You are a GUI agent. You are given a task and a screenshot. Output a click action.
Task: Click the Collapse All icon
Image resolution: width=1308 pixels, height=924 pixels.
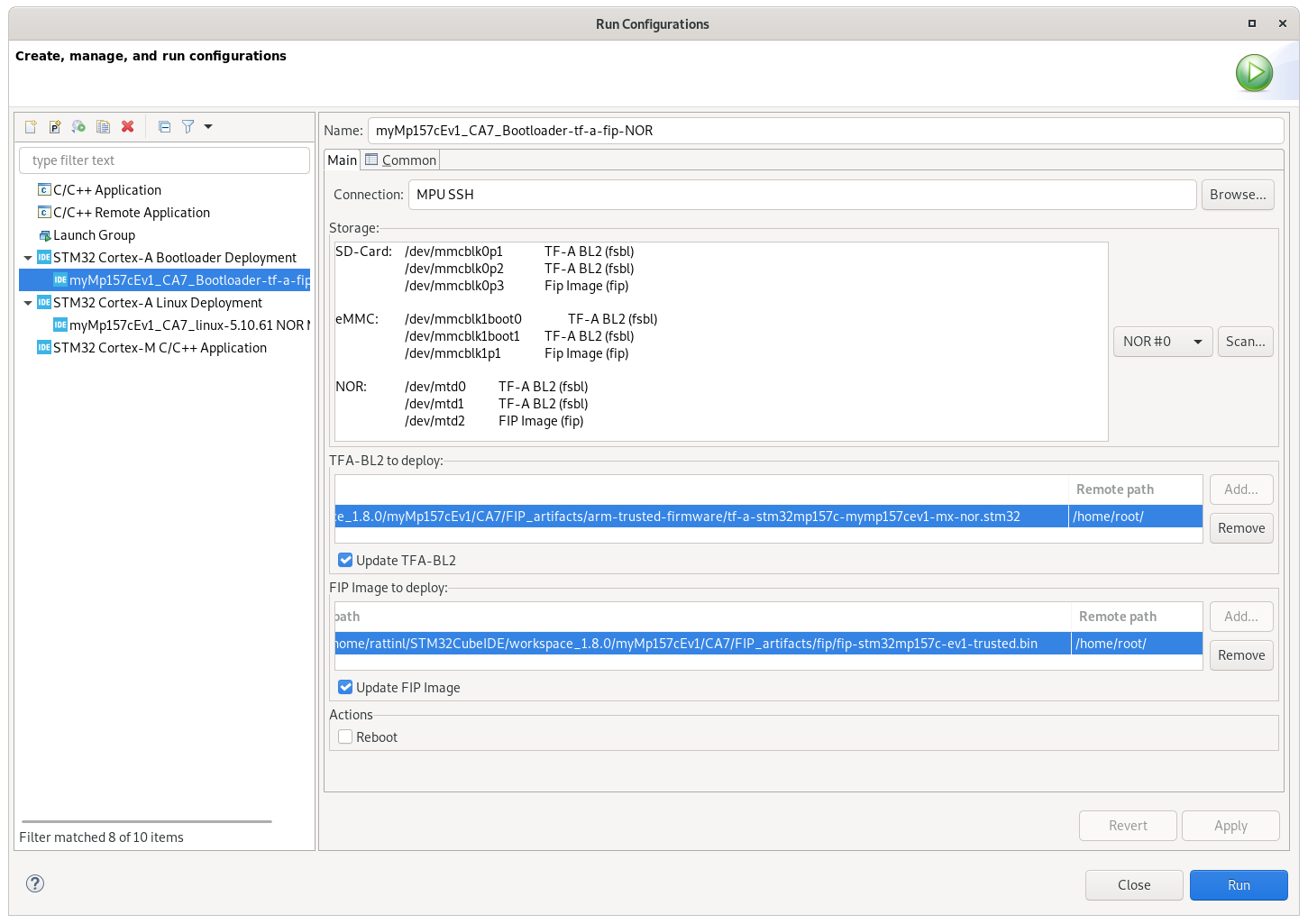point(164,127)
